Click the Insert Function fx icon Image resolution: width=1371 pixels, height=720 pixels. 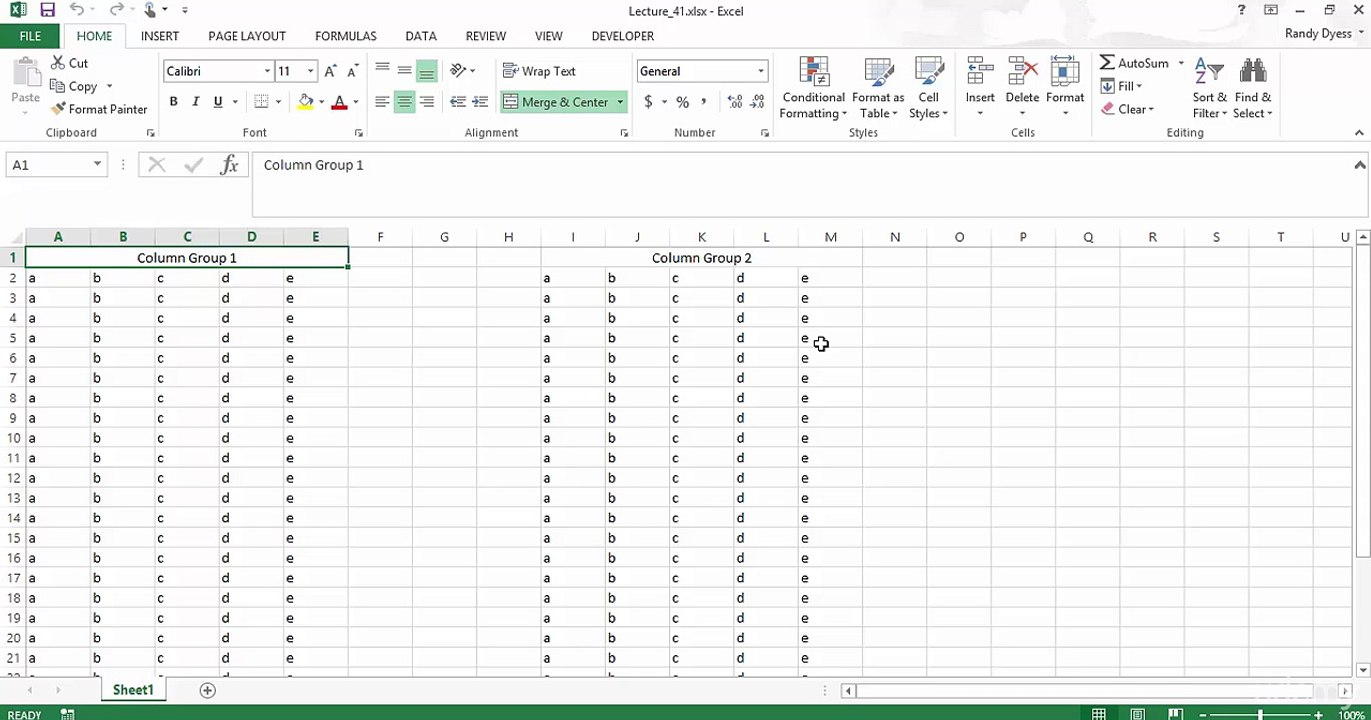point(230,165)
